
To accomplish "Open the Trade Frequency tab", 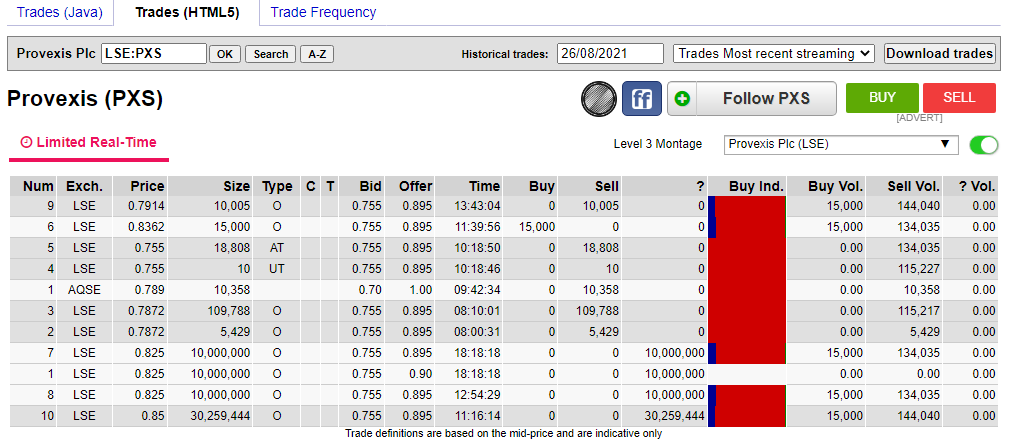I will (x=323, y=12).
